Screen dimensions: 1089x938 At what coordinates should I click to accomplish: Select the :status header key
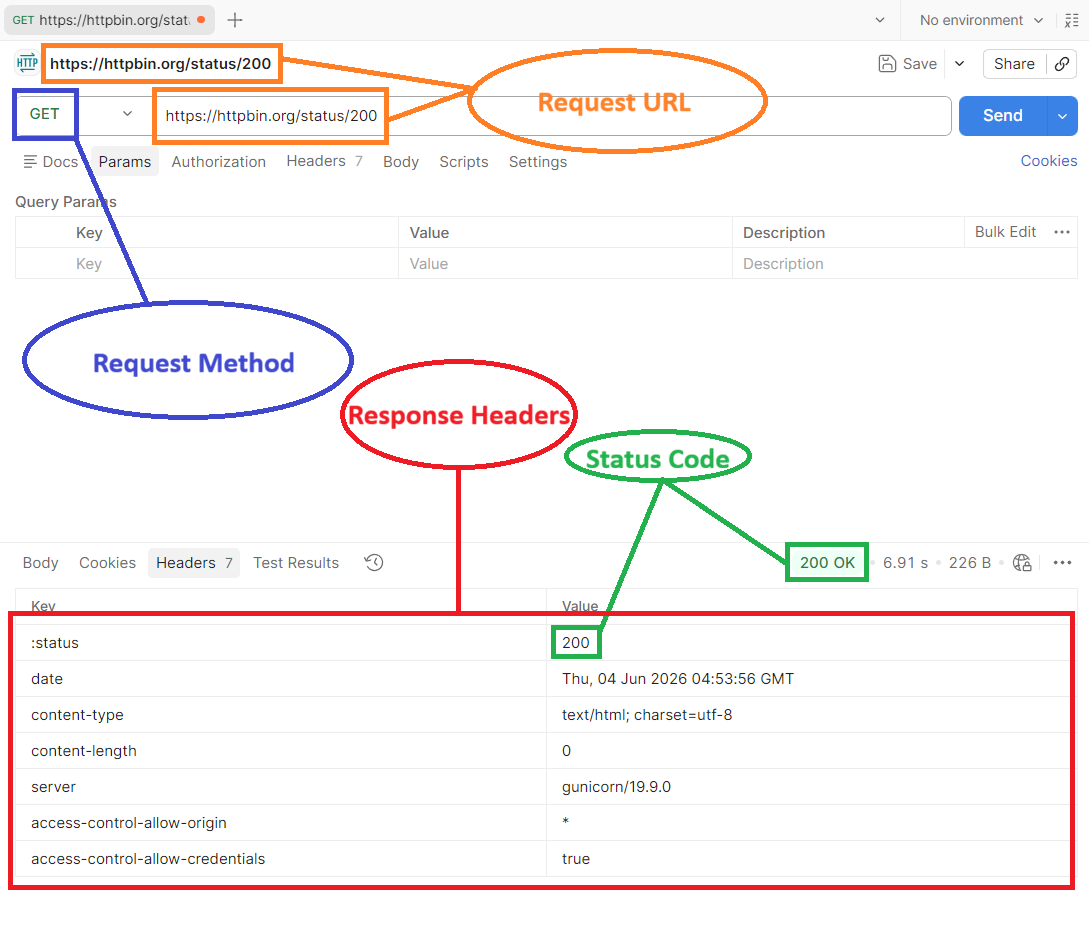55,643
